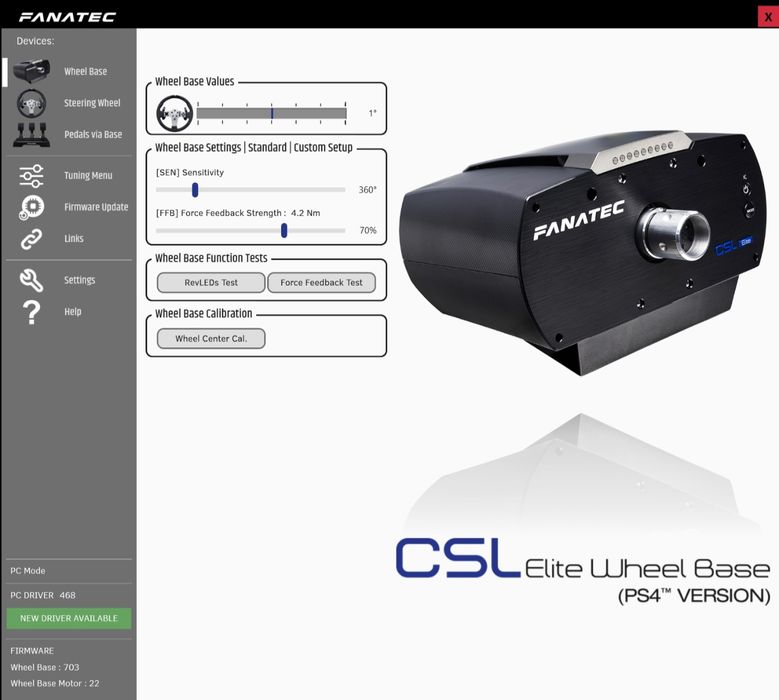Open the Links menu entry
This screenshot has height=700, width=779.
click(74, 238)
